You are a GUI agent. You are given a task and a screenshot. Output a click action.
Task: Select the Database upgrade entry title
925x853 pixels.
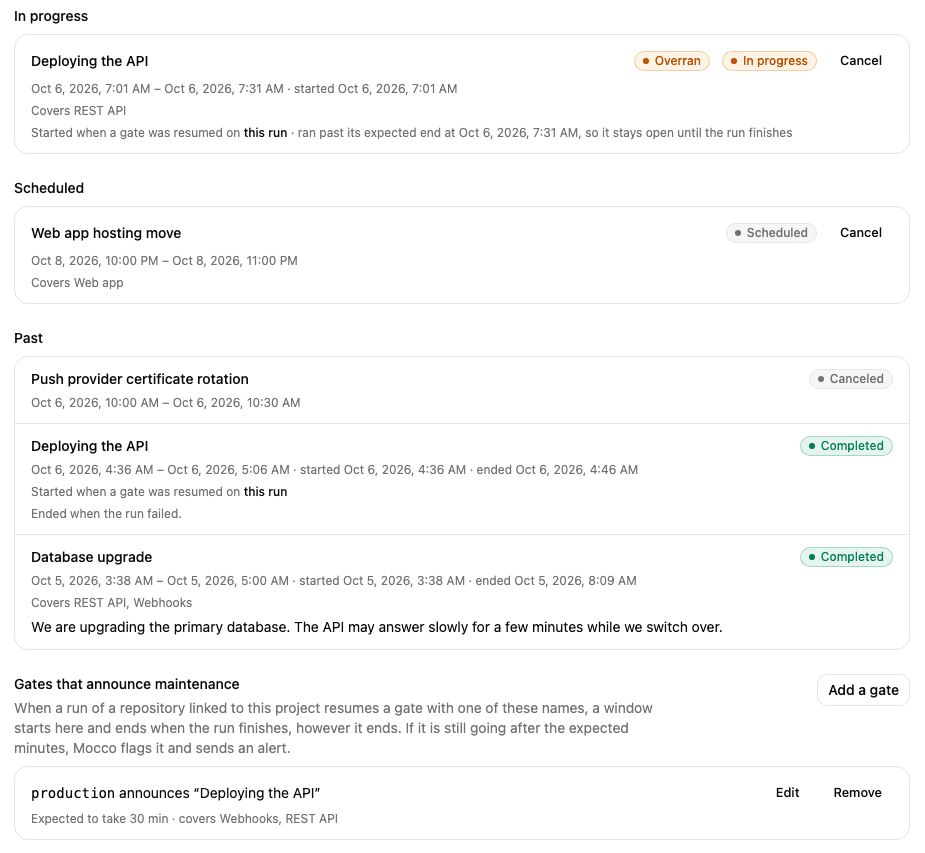pos(91,557)
